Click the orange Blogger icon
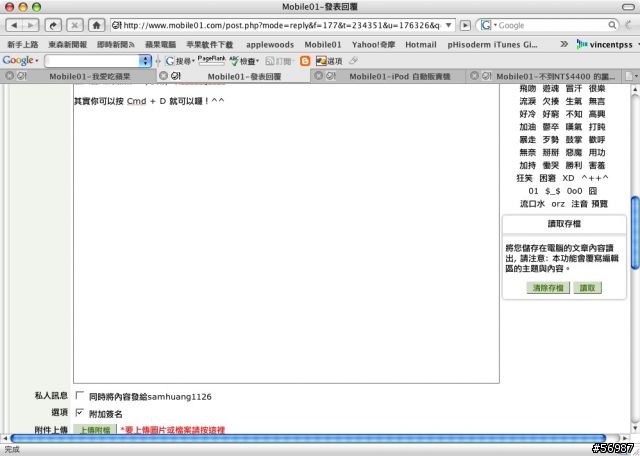The height and width of the screenshot is (456, 640). [305, 61]
